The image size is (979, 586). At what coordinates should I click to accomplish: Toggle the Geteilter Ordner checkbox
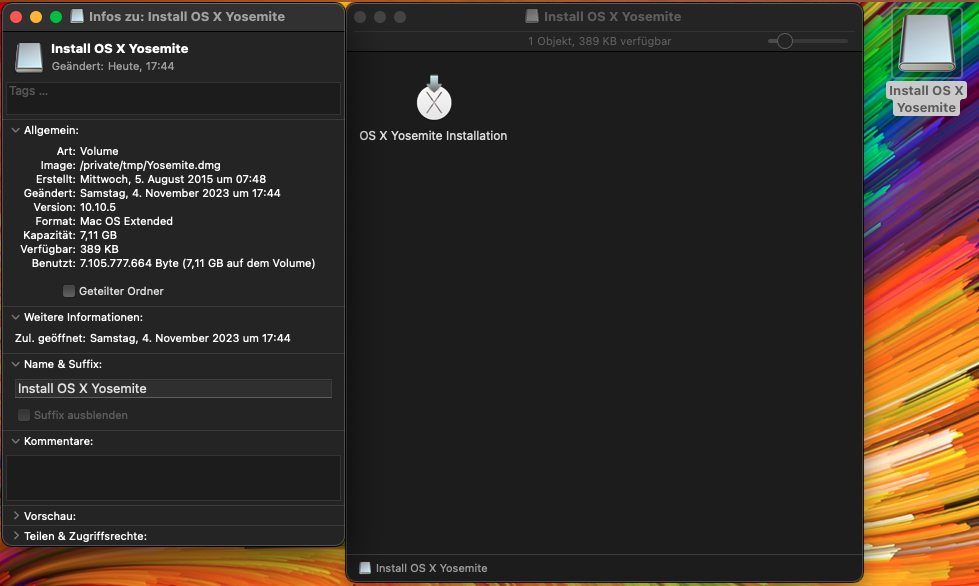coord(69,291)
